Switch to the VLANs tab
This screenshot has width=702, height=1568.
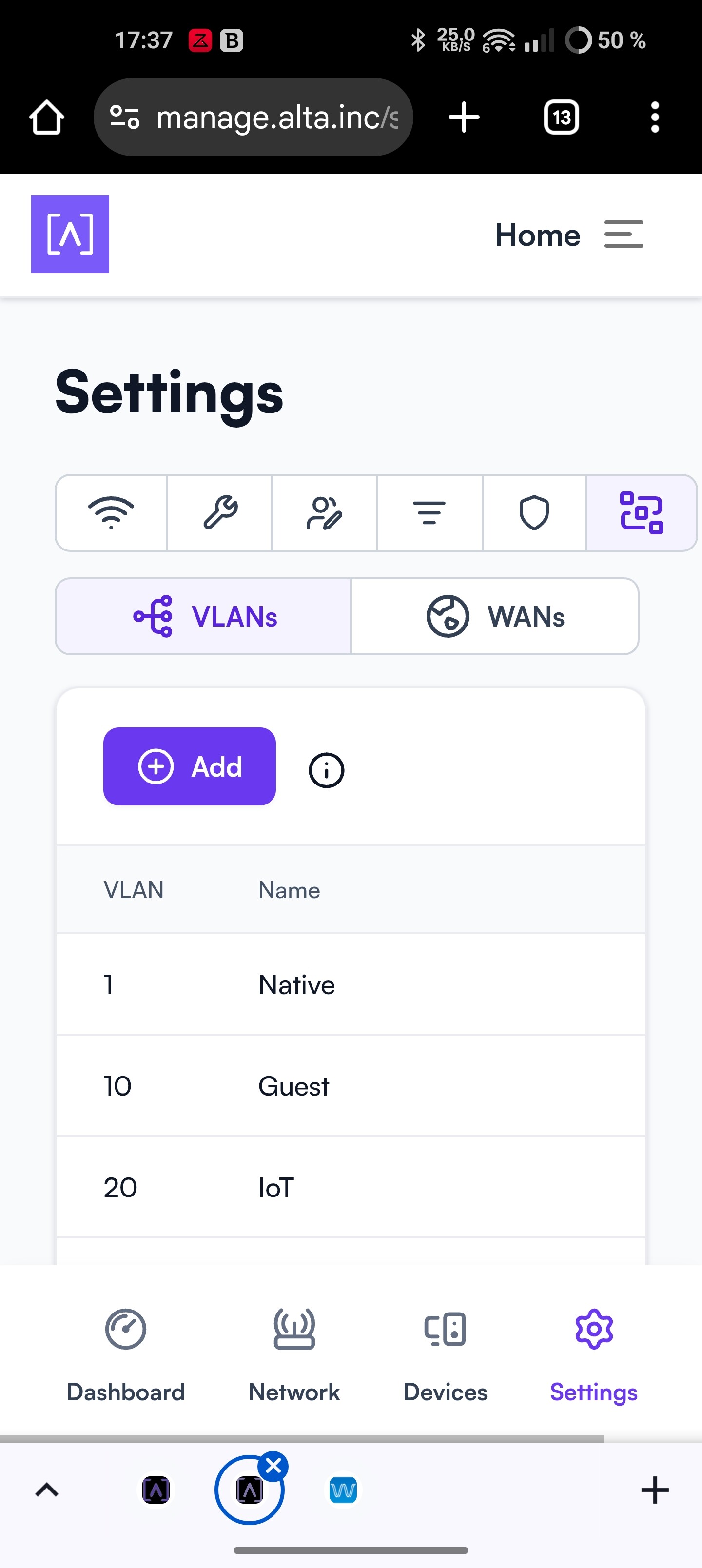click(x=203, y=616)
